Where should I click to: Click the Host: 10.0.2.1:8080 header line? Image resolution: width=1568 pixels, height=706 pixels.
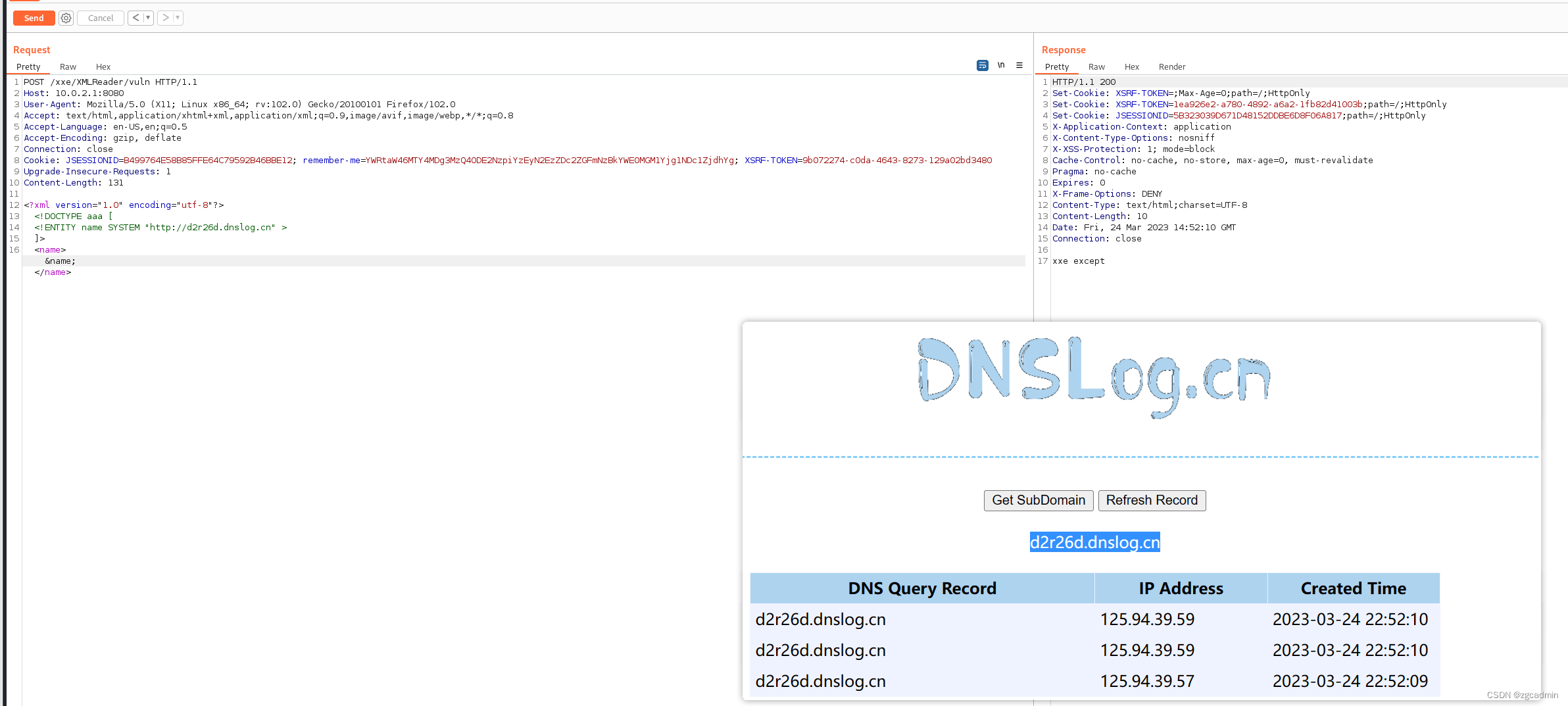74,93
